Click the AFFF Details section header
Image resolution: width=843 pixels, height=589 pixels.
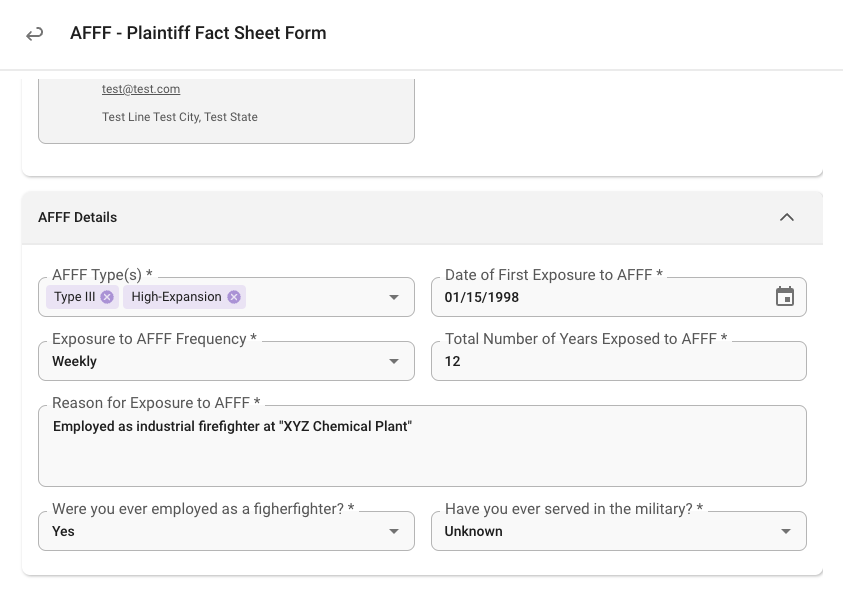tap(422, 218)
